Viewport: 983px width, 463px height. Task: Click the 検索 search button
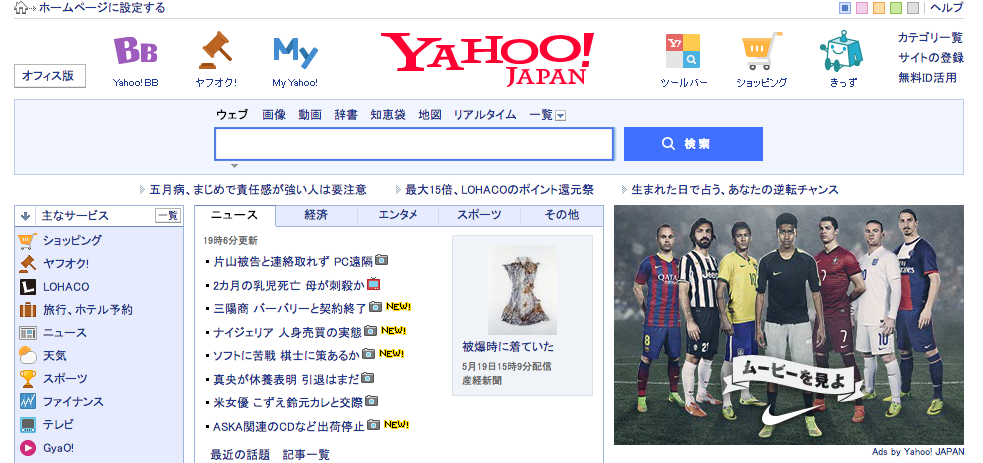coord(693,144)
